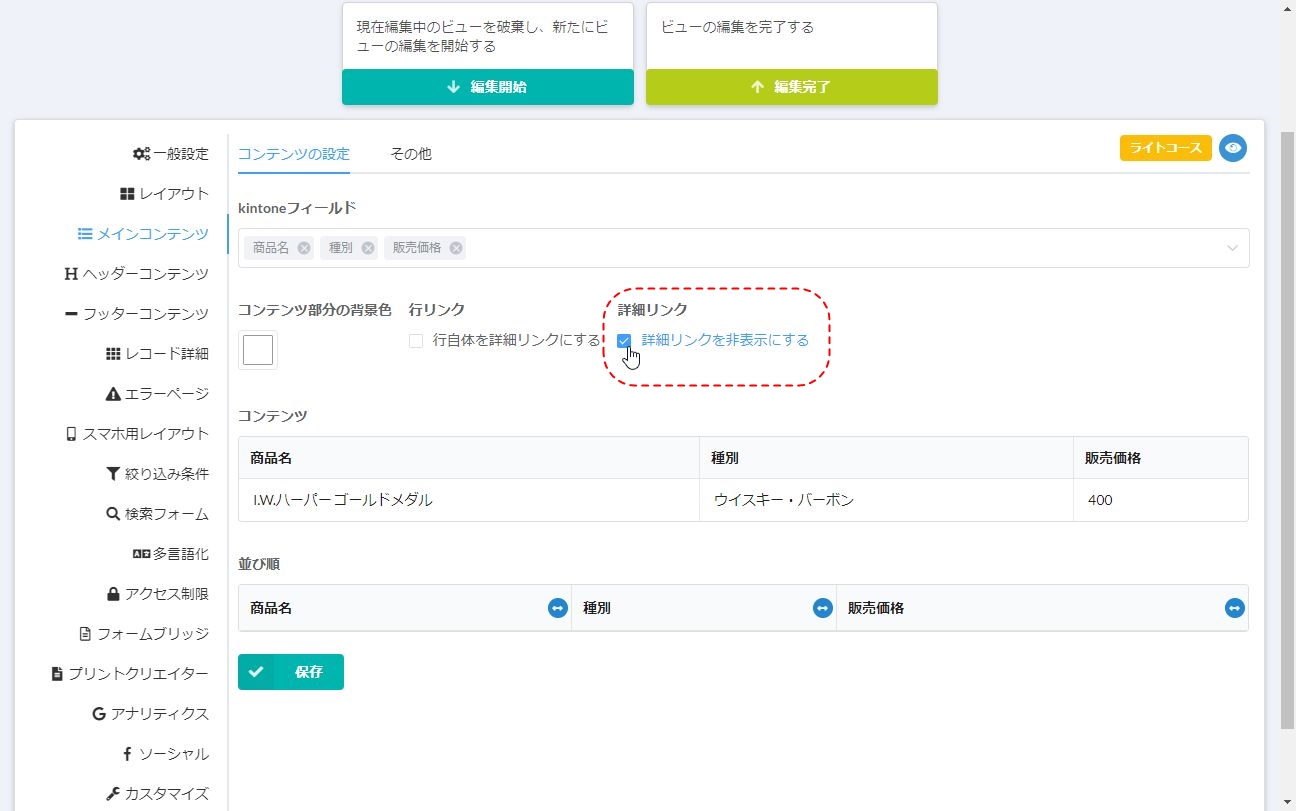
Task: Click the resize handle on 商品名 column
Action: tap(558, 608)
